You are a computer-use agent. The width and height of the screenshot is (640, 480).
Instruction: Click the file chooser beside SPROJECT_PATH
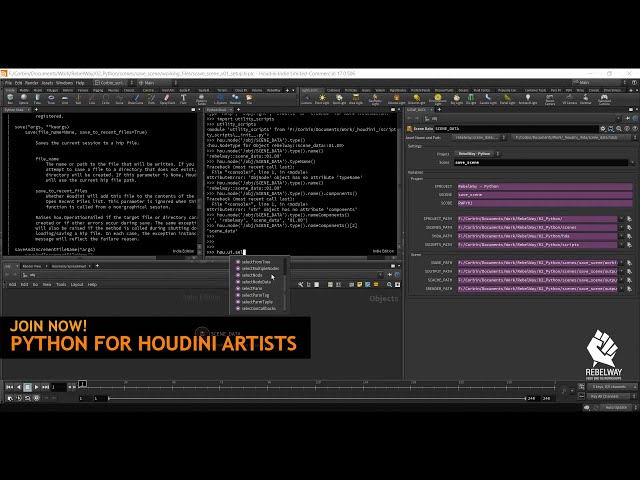pos(629,219)
